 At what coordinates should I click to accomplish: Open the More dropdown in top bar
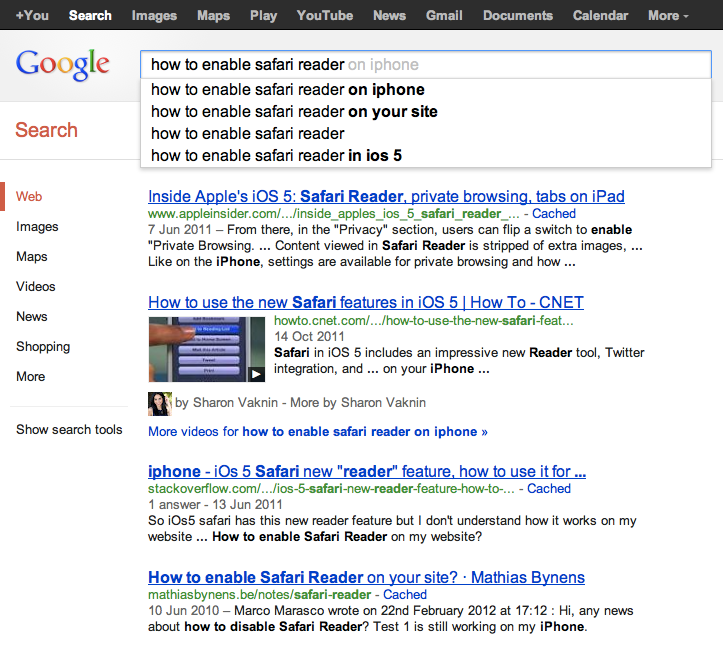(668, 15)
